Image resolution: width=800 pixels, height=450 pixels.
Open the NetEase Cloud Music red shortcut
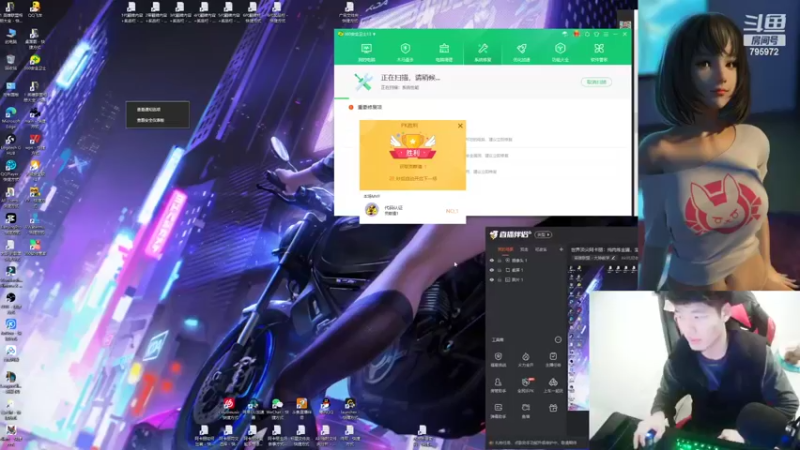[229, 409]
